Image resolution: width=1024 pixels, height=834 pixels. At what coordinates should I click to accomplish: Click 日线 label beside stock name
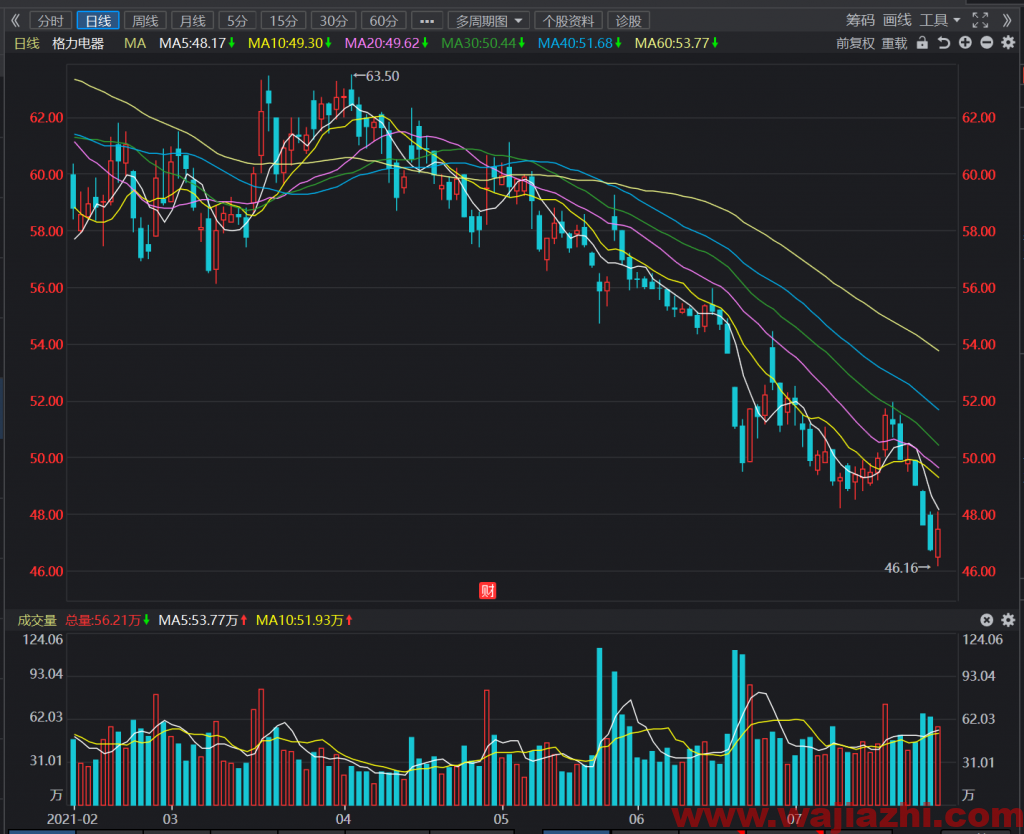27,44
